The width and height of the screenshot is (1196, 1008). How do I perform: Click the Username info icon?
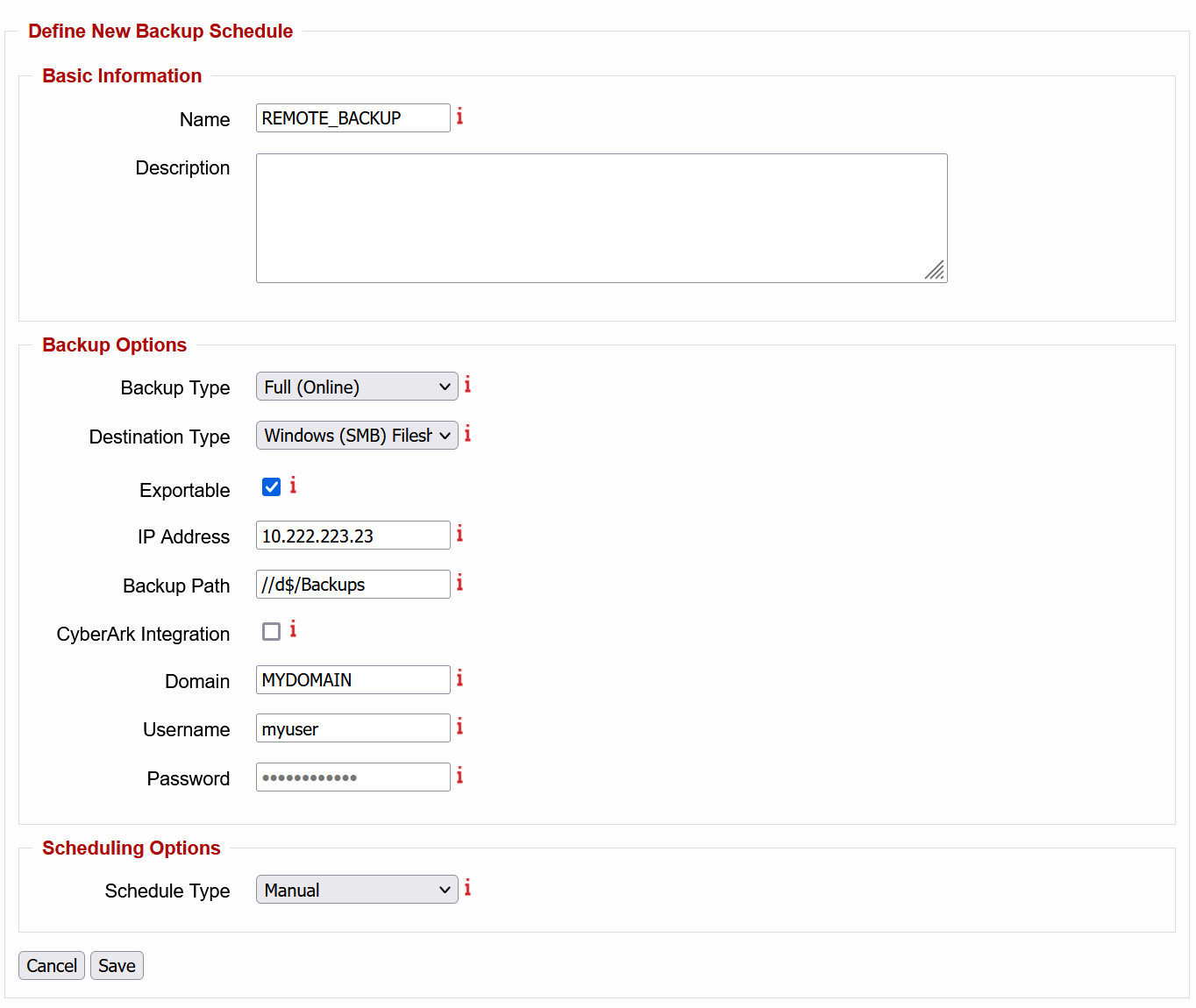click(460, 727)
